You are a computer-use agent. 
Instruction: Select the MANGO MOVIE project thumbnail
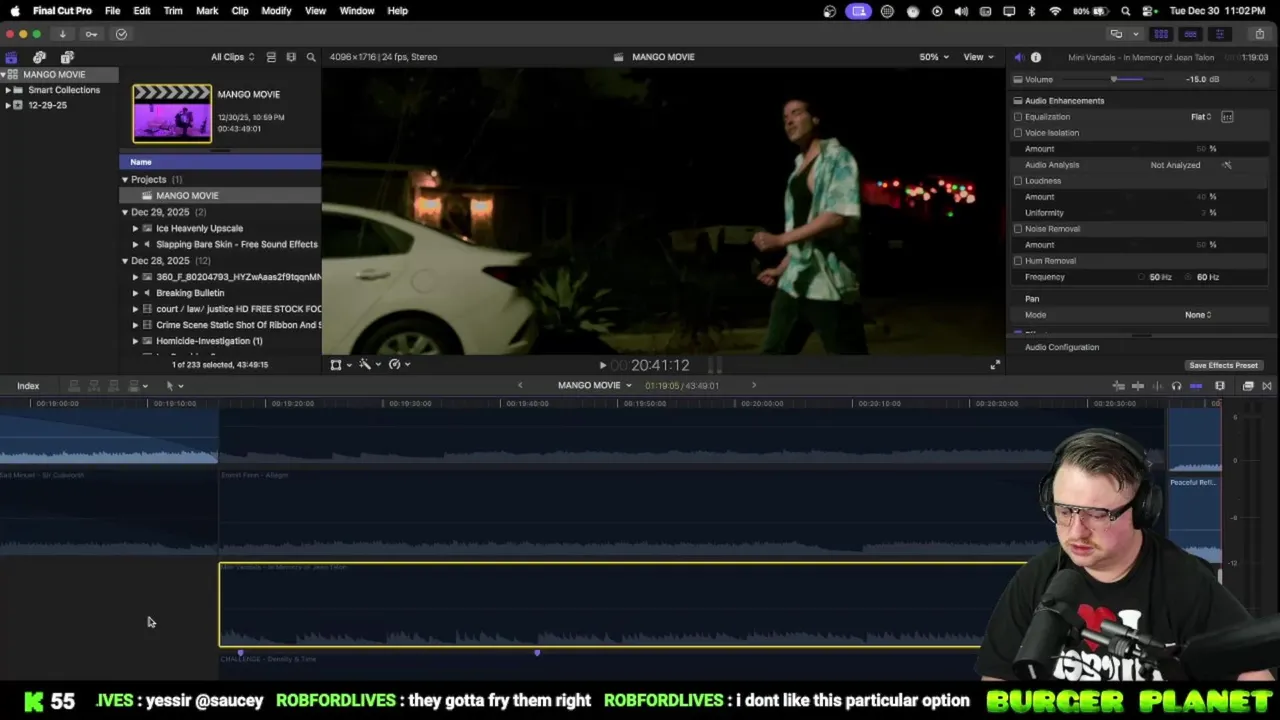pyautogui.click(x=172, y=114)
